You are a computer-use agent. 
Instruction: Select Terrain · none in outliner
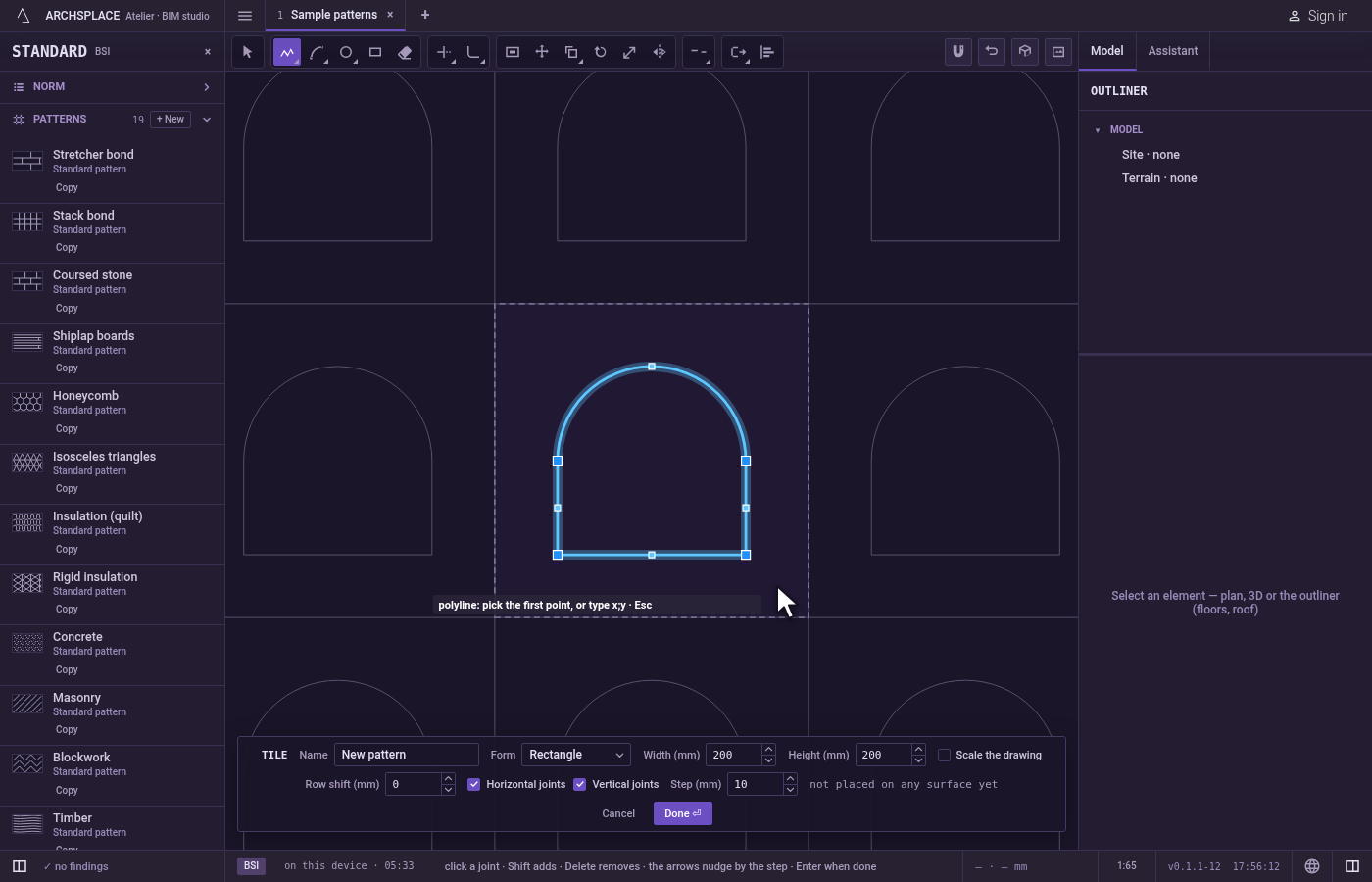click(x=1159, y=178)
